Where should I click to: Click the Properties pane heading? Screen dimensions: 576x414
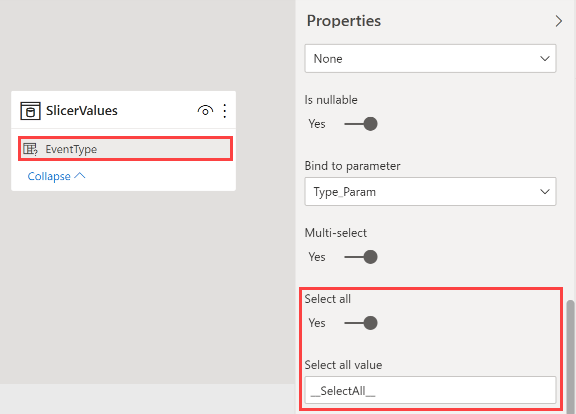click(344, 21)
